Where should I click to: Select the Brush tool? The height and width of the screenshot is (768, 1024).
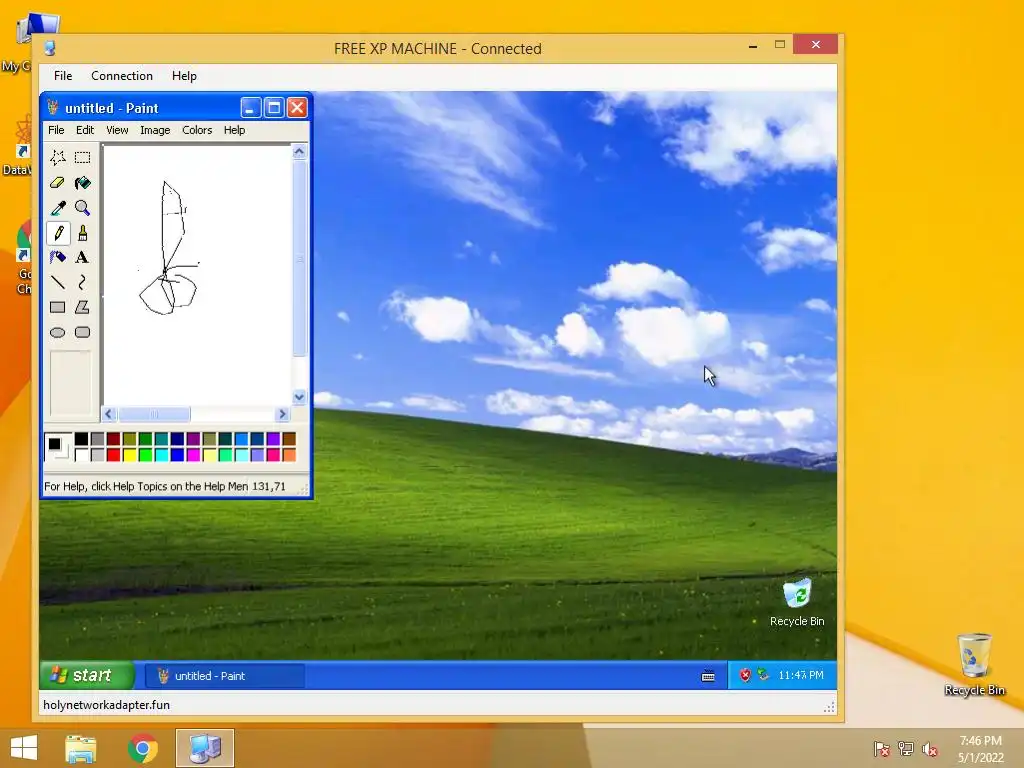(x=82, y=232)
